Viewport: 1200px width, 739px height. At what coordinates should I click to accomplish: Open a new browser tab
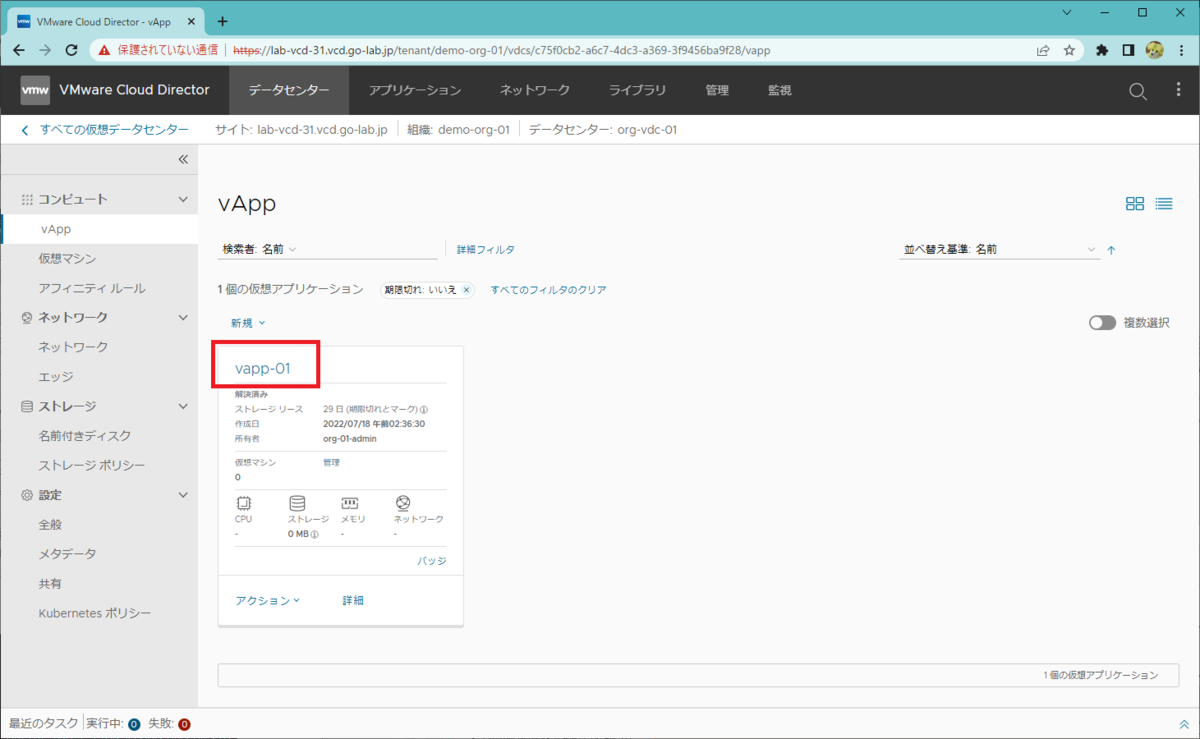pyautogui.click(x=222, y=21)
